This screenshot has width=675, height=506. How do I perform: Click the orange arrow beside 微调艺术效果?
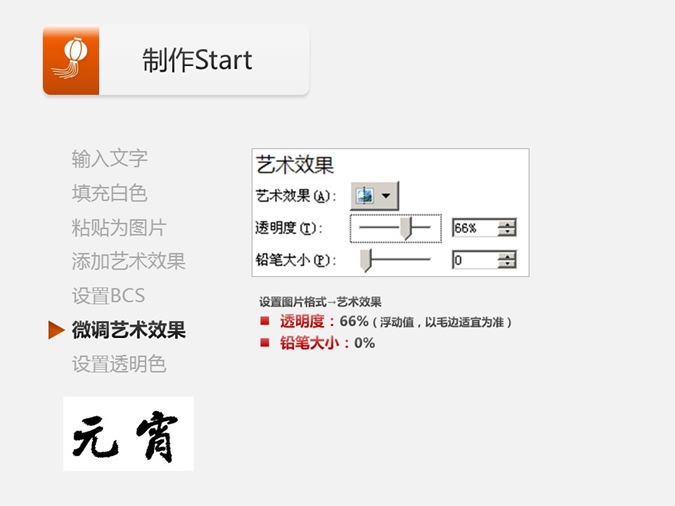point(56,330)
